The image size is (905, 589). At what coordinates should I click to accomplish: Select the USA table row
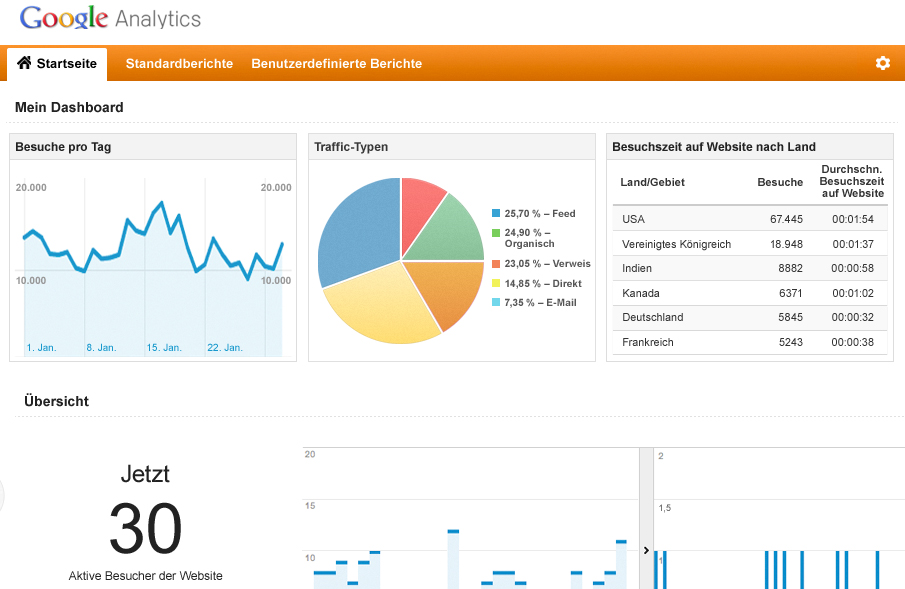coord(749,219)
